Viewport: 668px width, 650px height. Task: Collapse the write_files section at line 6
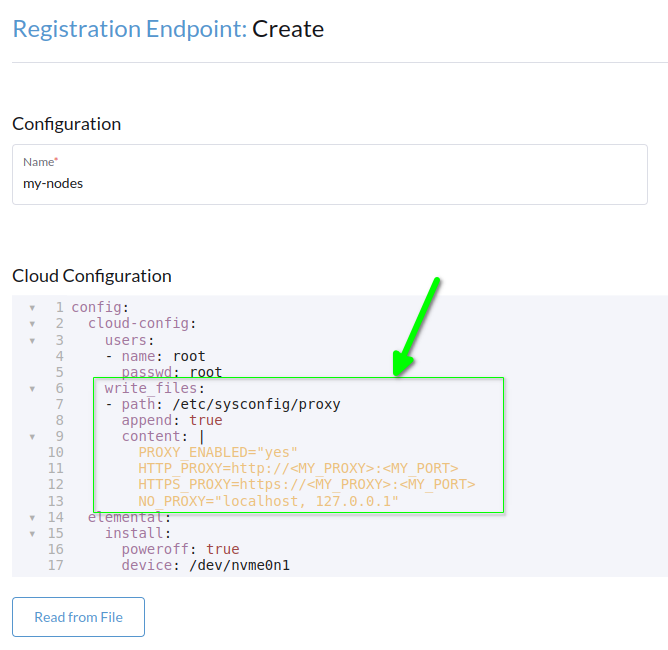(x=32, y=388)
